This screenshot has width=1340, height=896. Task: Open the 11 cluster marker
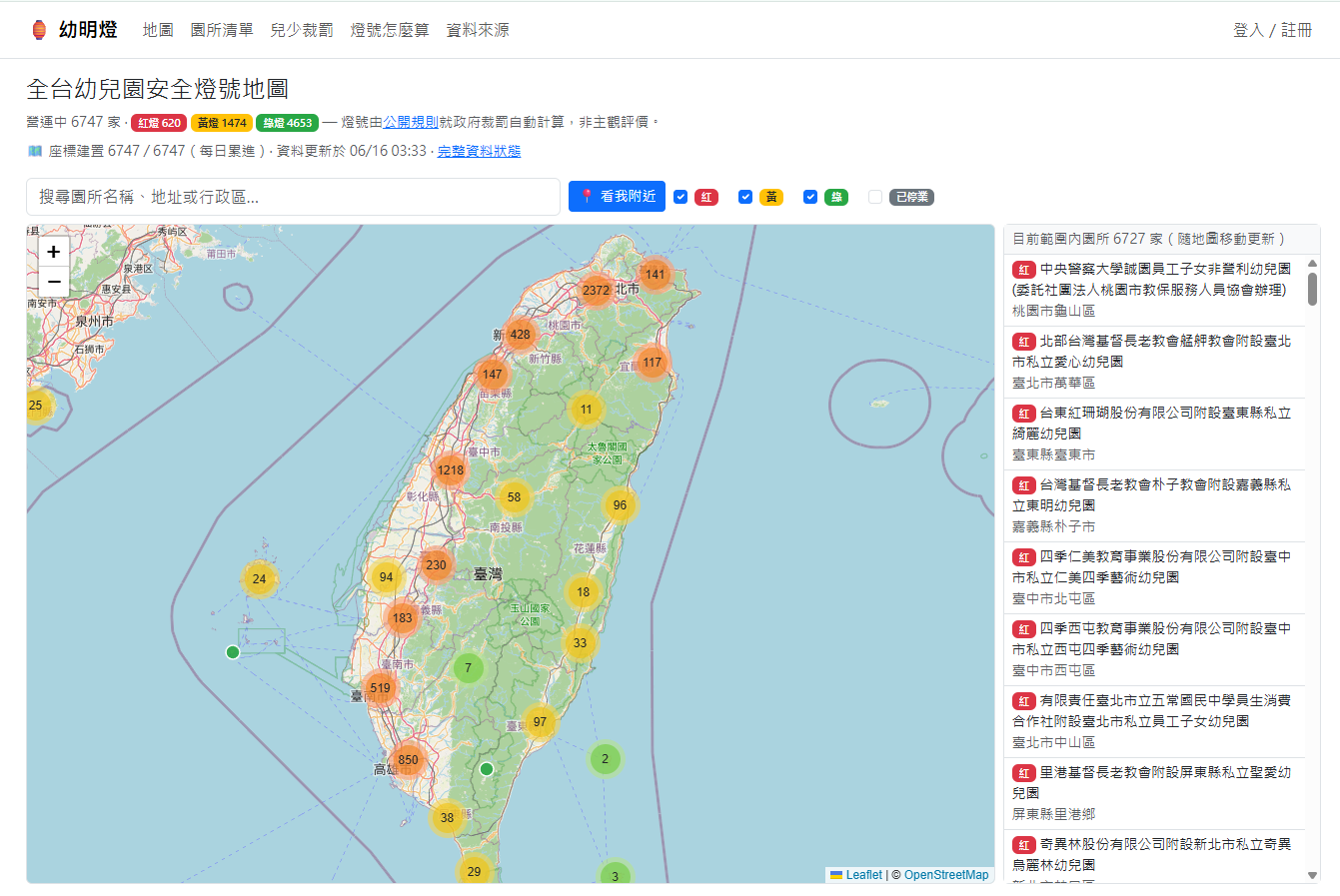[587, 409]
